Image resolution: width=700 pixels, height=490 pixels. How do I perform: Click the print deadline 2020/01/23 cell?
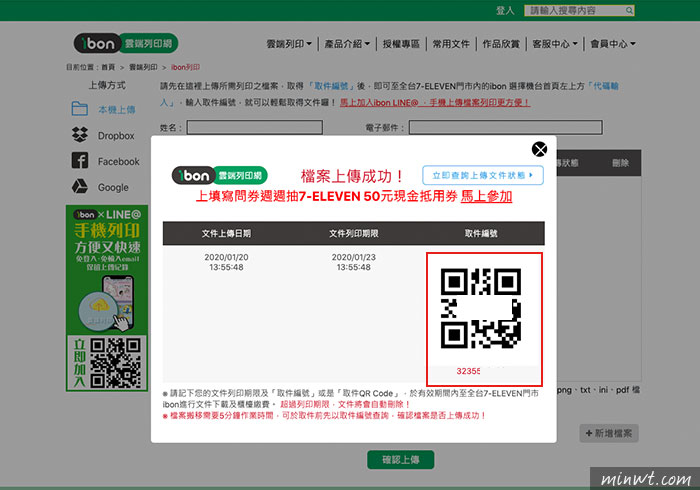(x=354, y=262)
